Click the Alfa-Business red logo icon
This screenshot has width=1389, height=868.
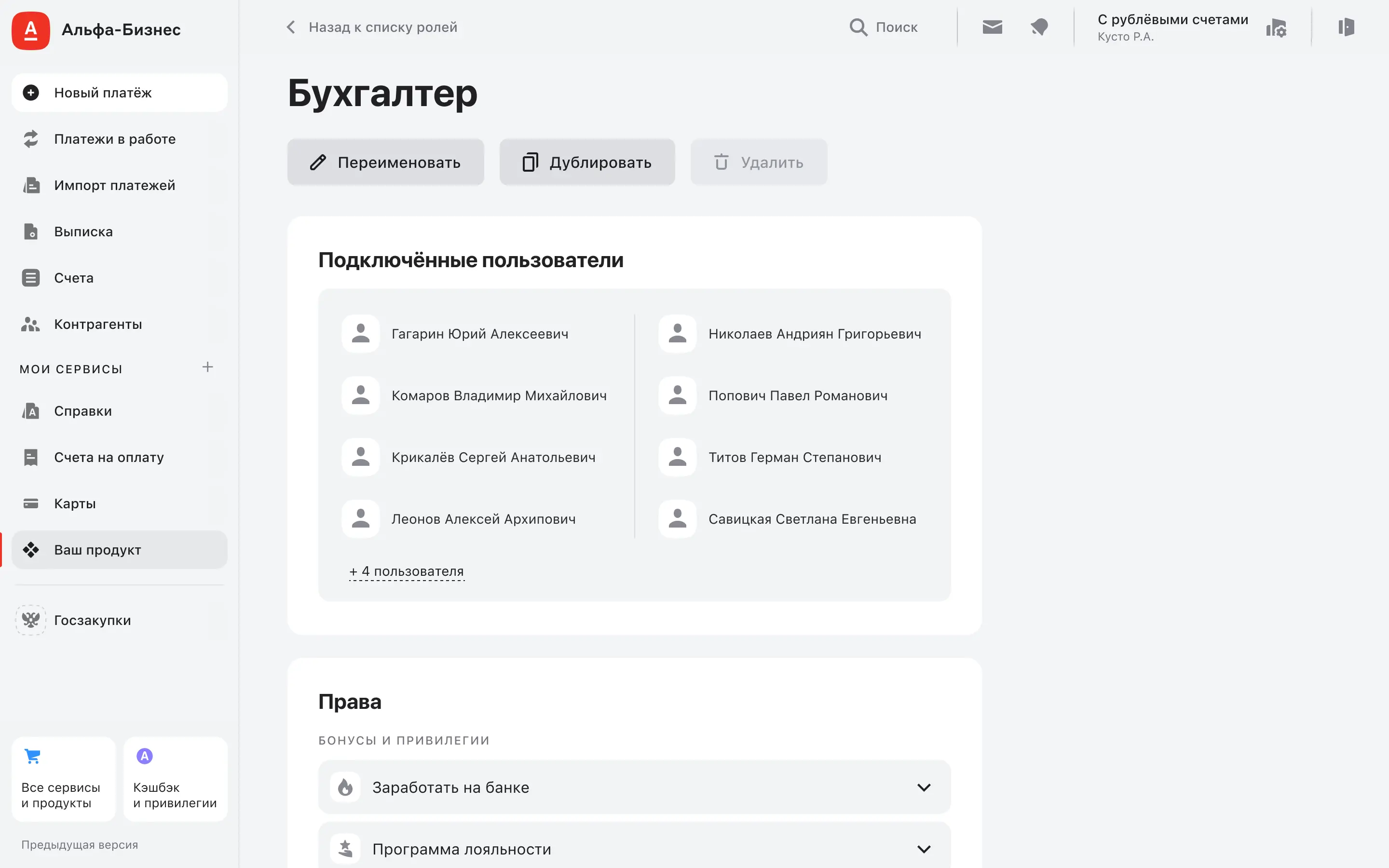30,30
